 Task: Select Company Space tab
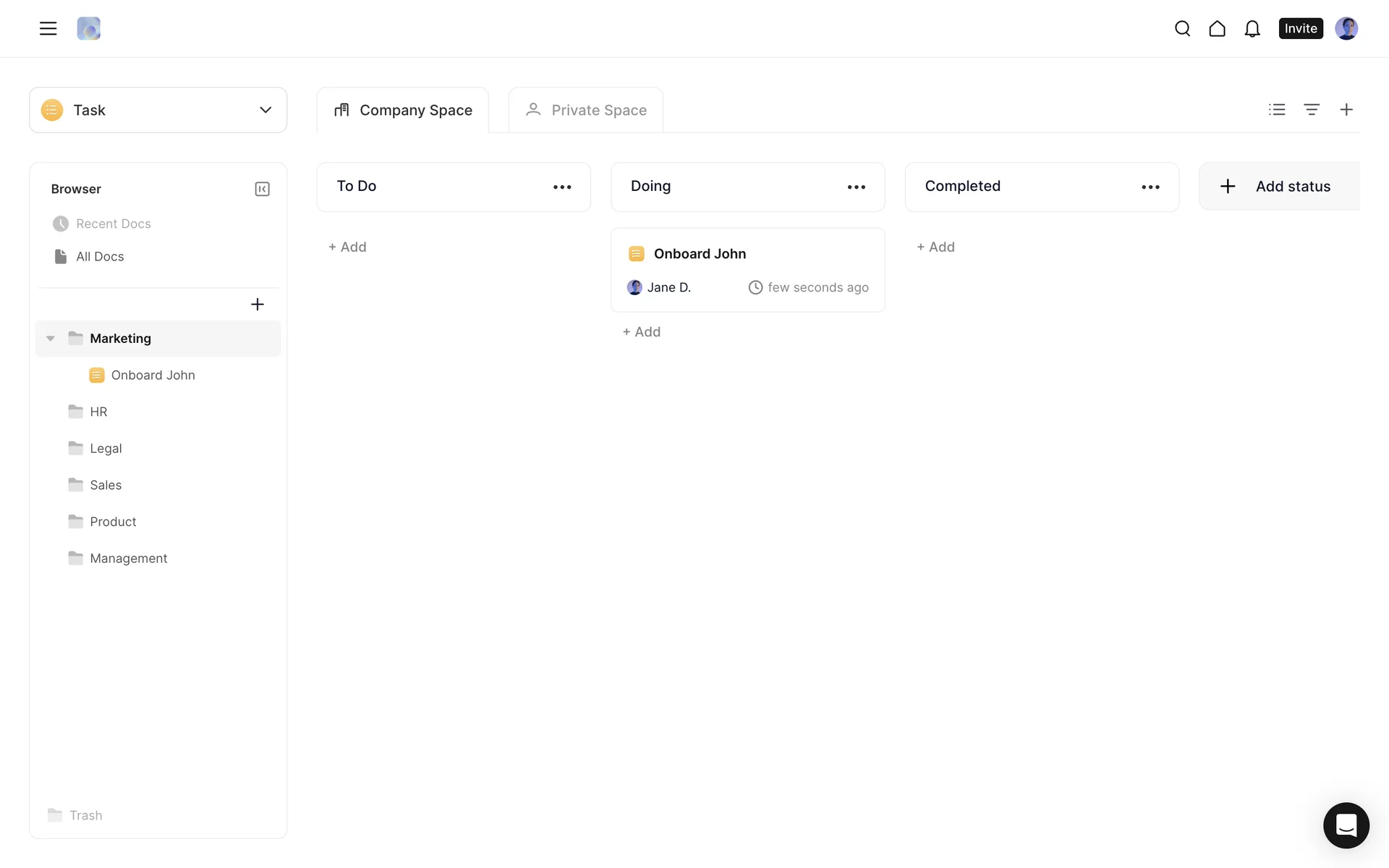[403, 110]
